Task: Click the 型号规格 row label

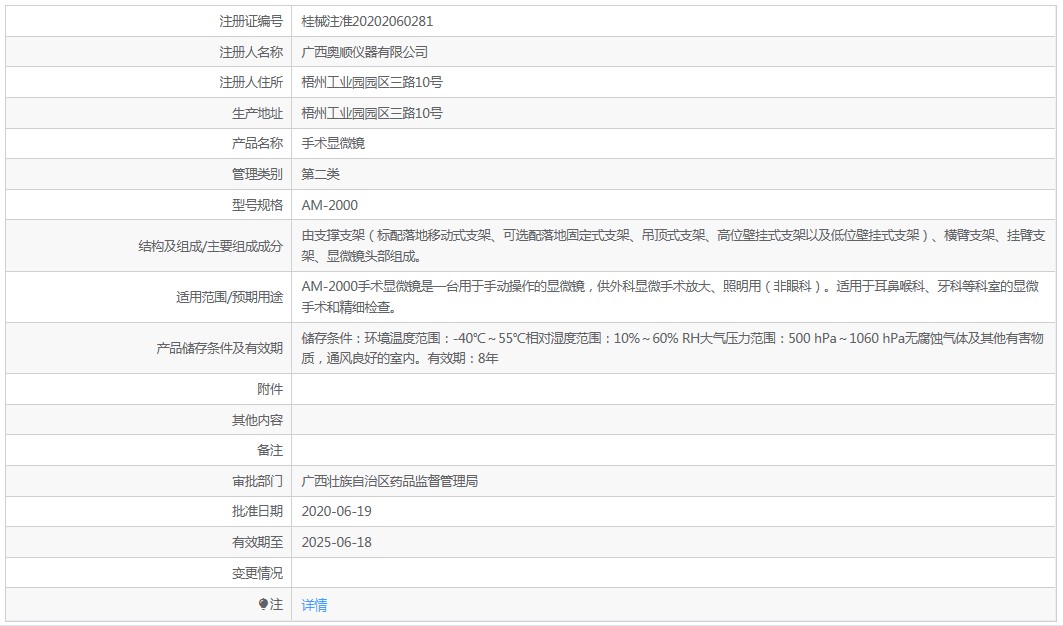Action: (x=257, y=205)
